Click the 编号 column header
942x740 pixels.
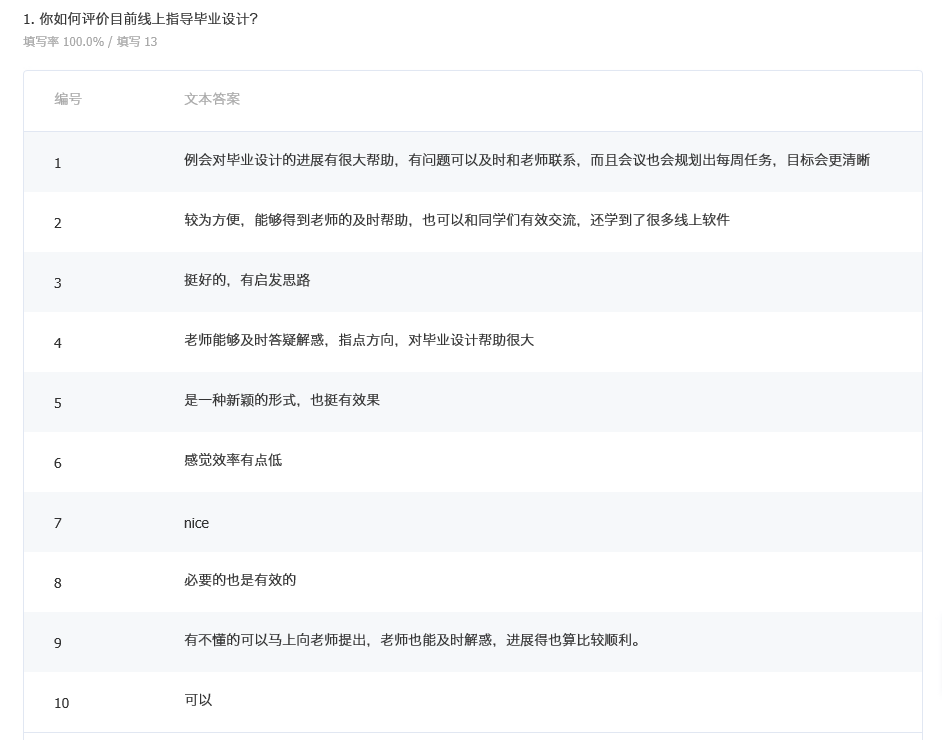pos(68,99)
